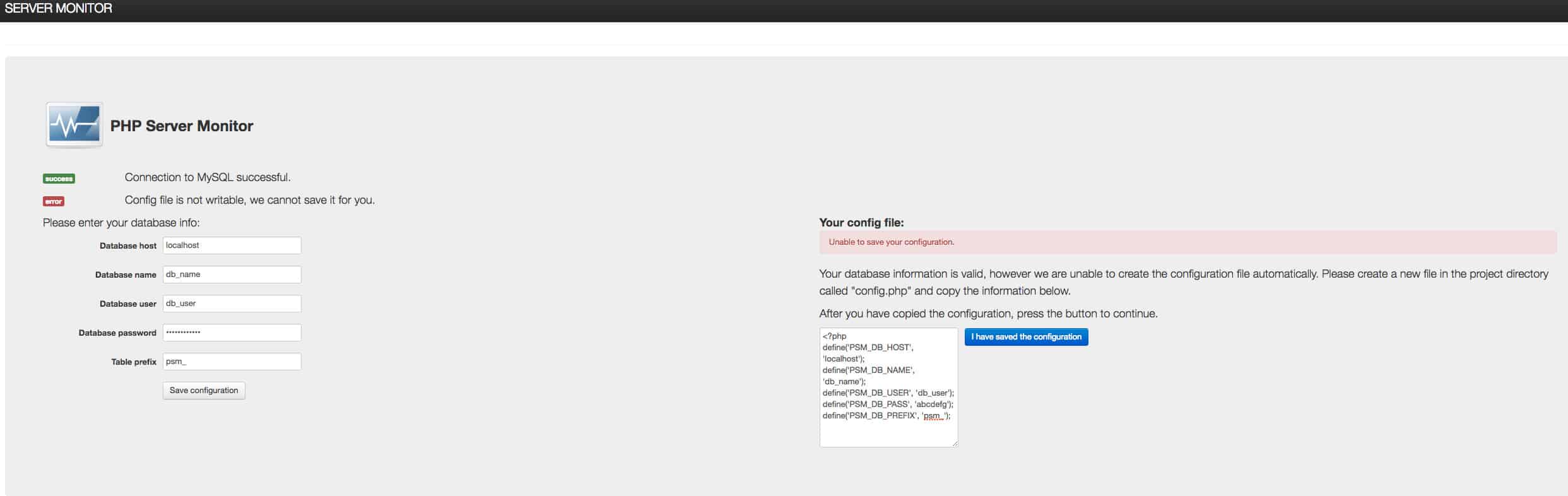Screen dimensions: 1568x496
Task: Click the red error badge
Action: tap(54, 201)
